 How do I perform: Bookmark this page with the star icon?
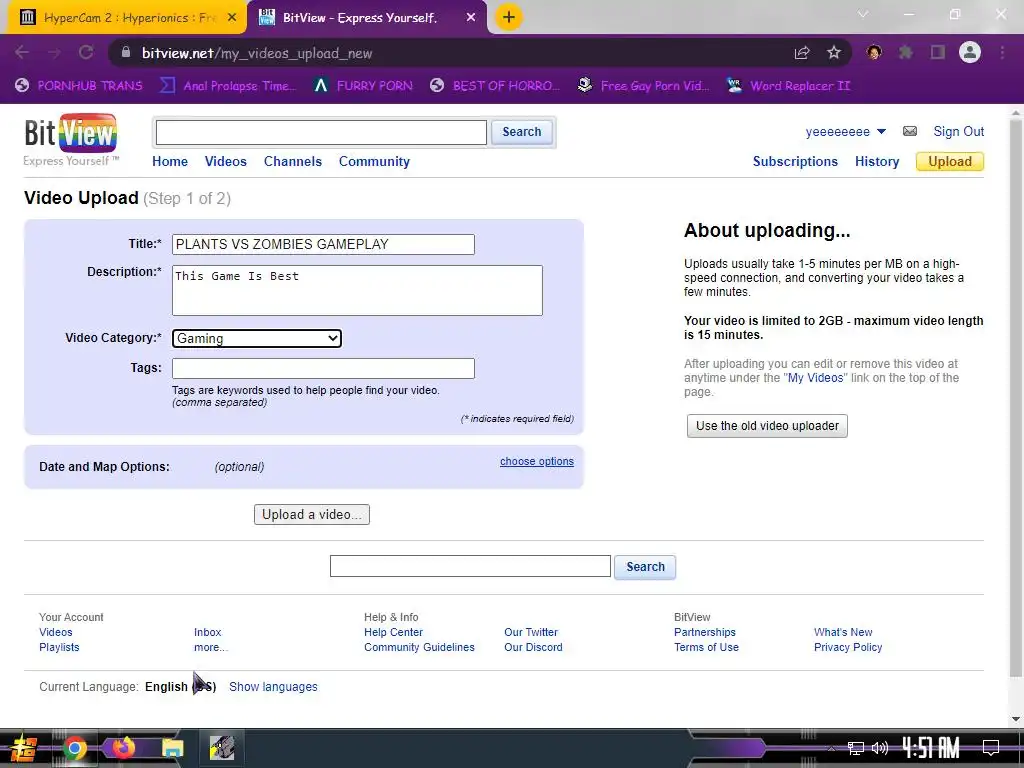pyautogui.click(x=834, y=53)
